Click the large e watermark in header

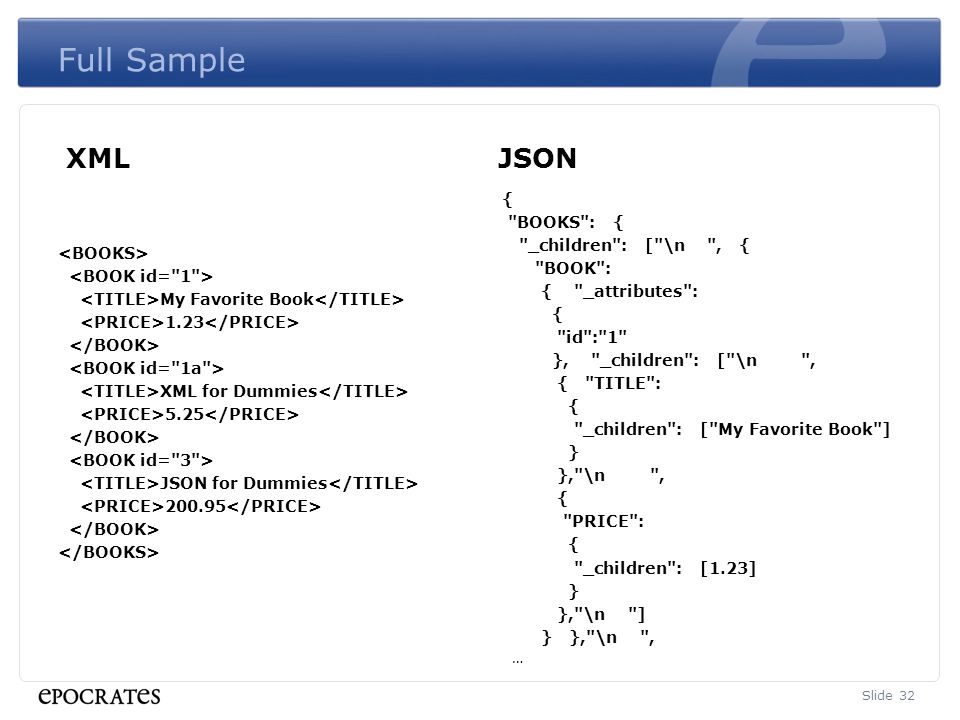click(799, 53)
